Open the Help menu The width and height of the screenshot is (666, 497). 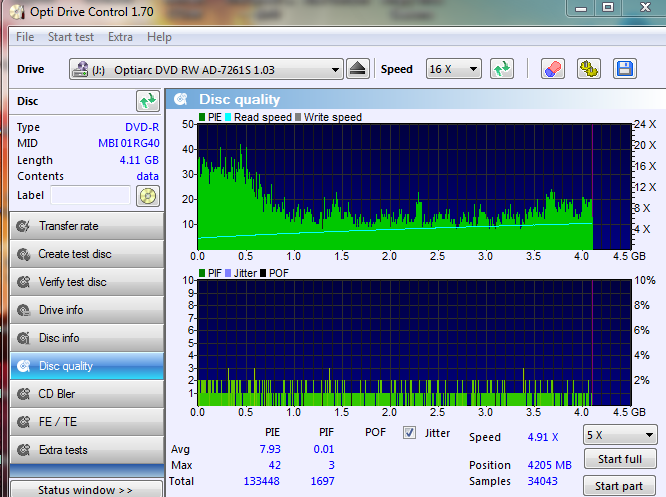coord(159,37)
